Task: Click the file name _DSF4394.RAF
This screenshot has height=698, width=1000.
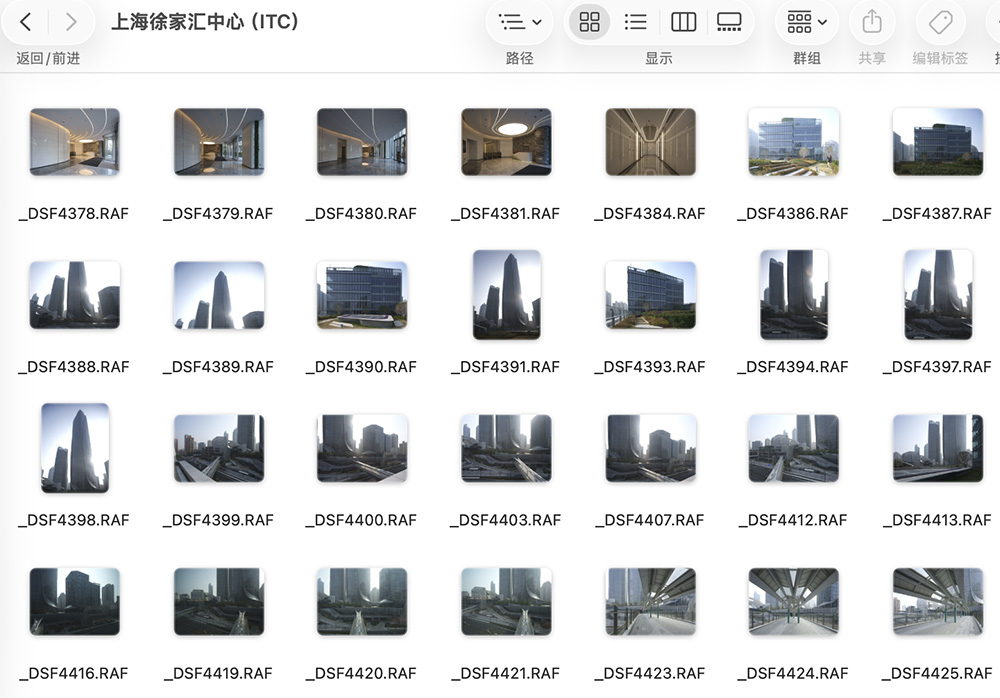Action: tap(793, 367)
